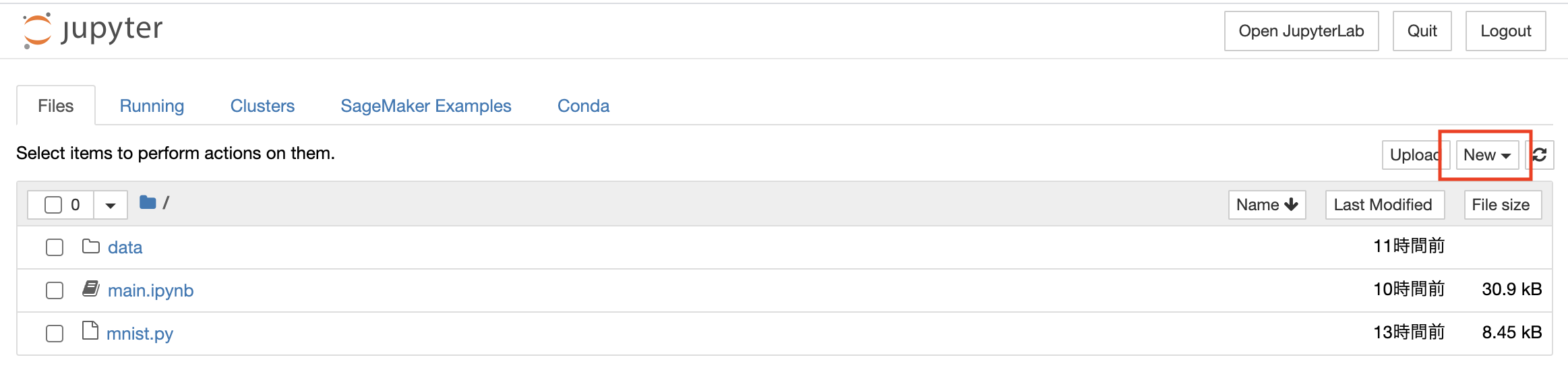The width and height of the screenshot is (1568, 372).
Task: Click the root folder icon in breadcrumb
Action: tap(148, 202)
